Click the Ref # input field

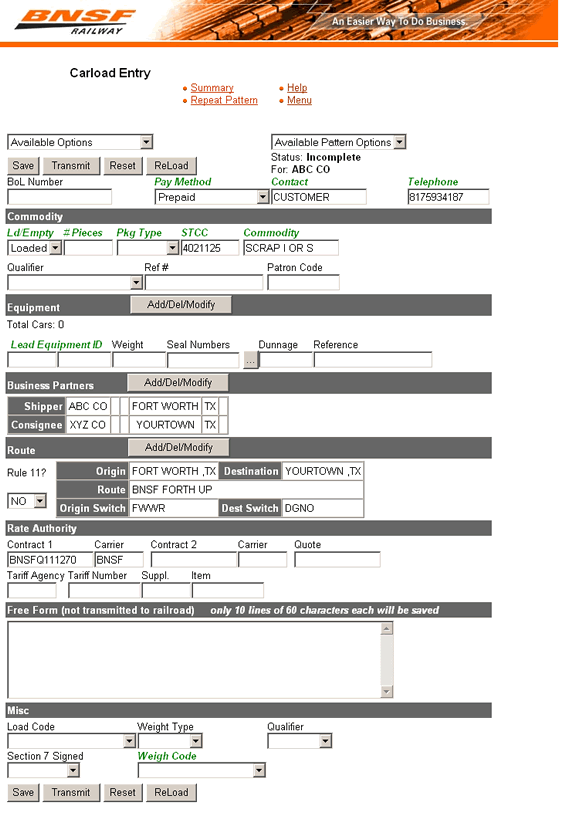(x=204, y=283)
